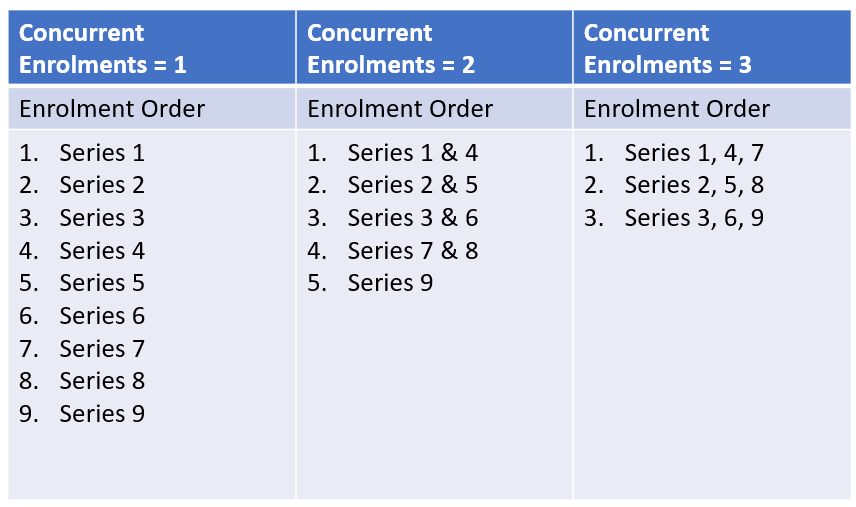Click the "Series 1" item in first column
856x507 pixels.
pos(101,153)
